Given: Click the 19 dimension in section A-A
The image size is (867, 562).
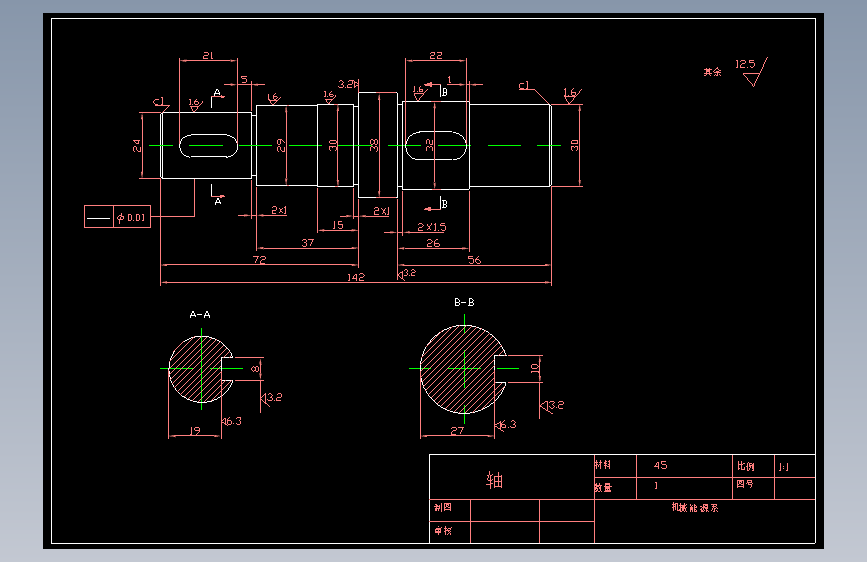Looking at the screenshot, I should pos(195,430).
